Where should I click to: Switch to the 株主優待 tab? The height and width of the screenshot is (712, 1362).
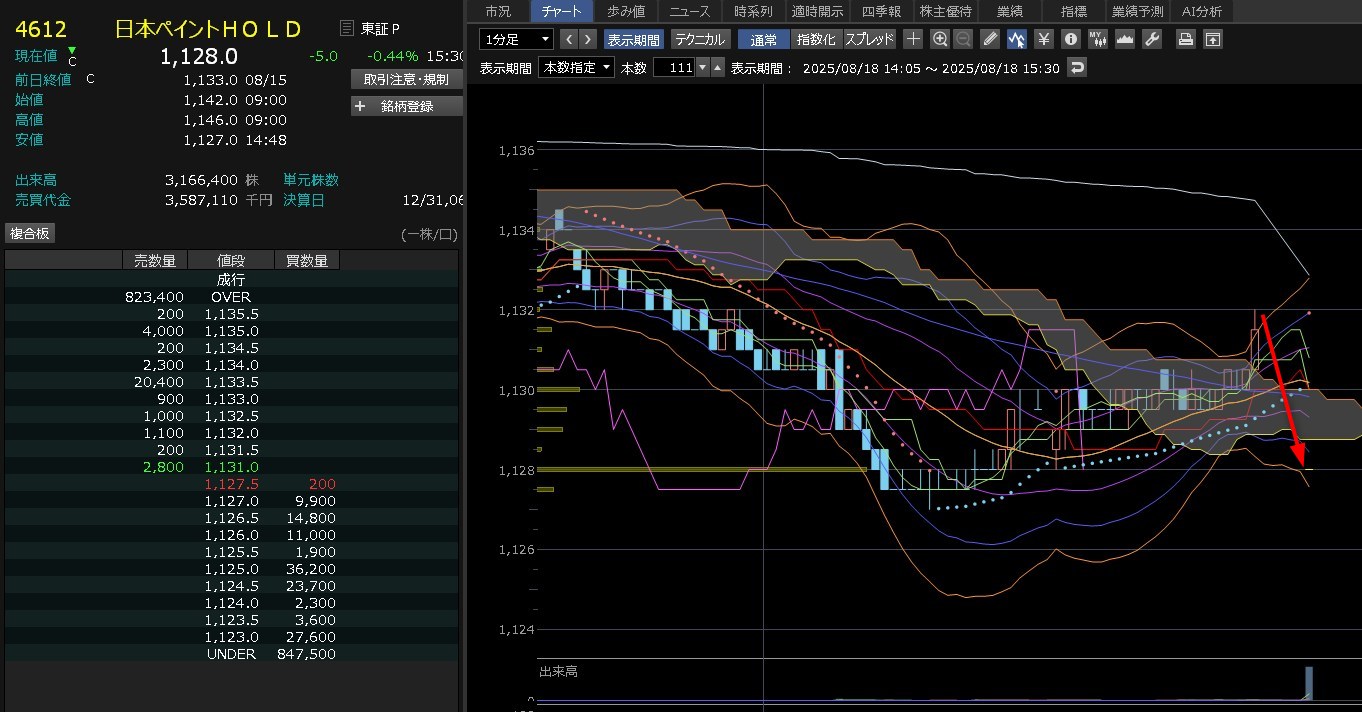tap(945, 11)
